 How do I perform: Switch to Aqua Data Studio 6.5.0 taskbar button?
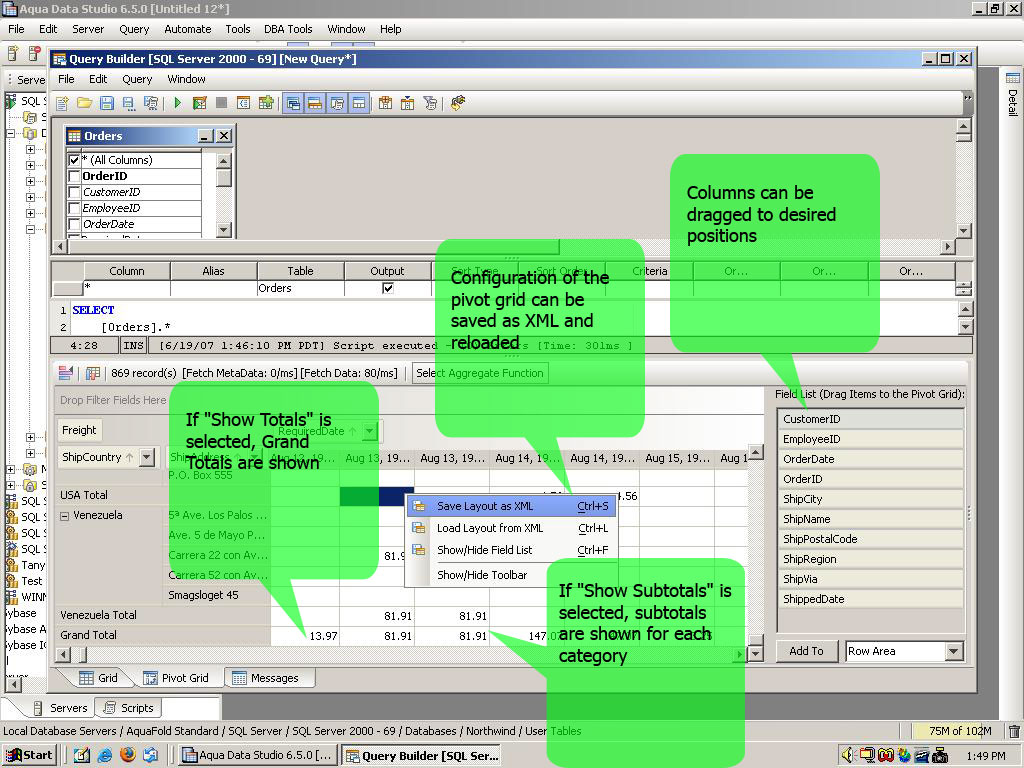click(257, 756)
